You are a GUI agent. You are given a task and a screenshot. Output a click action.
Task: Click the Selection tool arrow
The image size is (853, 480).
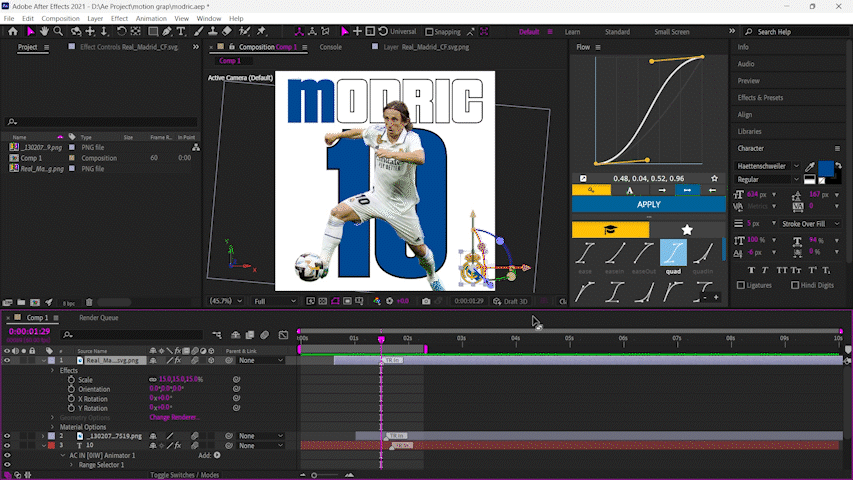[x=30, y=32]
